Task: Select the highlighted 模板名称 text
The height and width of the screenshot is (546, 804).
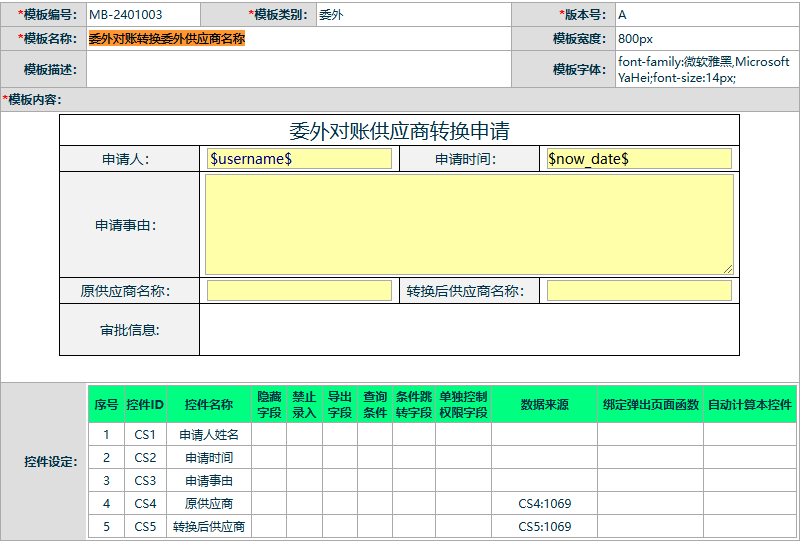Action: 167,39
